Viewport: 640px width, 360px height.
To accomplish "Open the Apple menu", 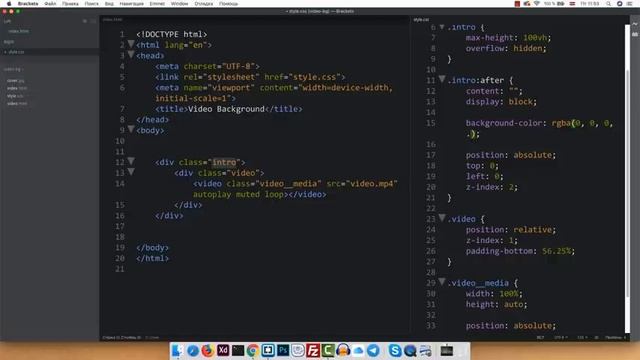I will coord(9,4).
